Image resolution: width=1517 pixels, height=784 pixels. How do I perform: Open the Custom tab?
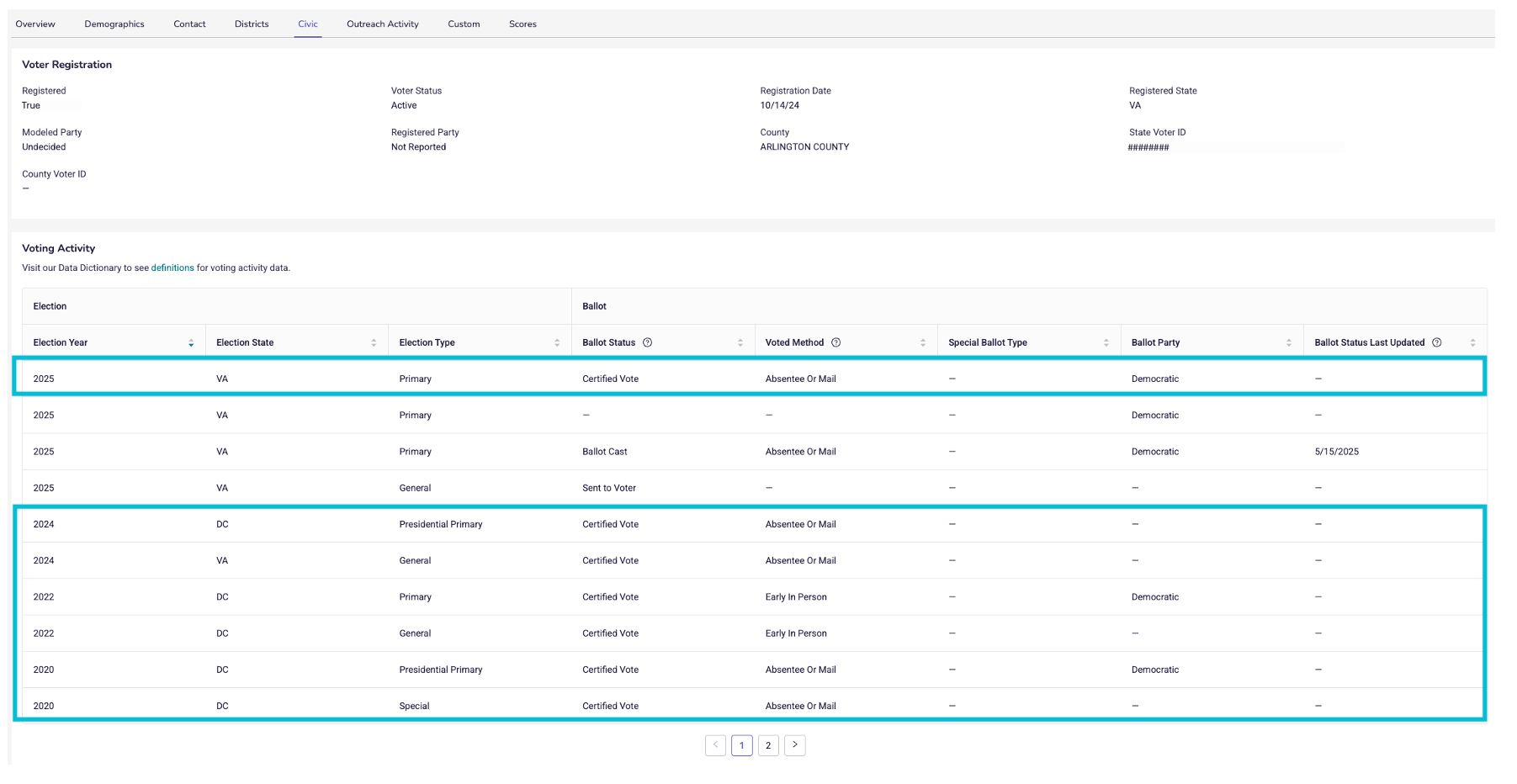pos(464,24)
